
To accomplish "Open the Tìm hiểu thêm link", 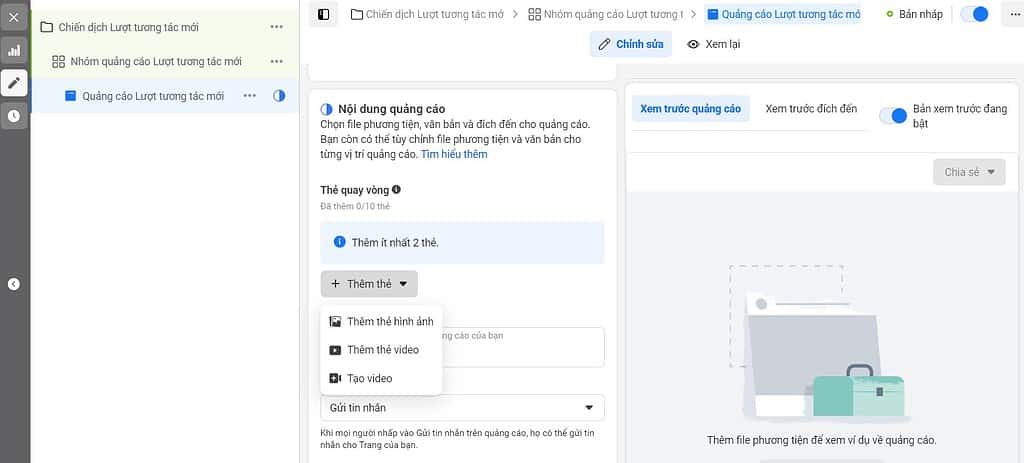I will [453, 155].
